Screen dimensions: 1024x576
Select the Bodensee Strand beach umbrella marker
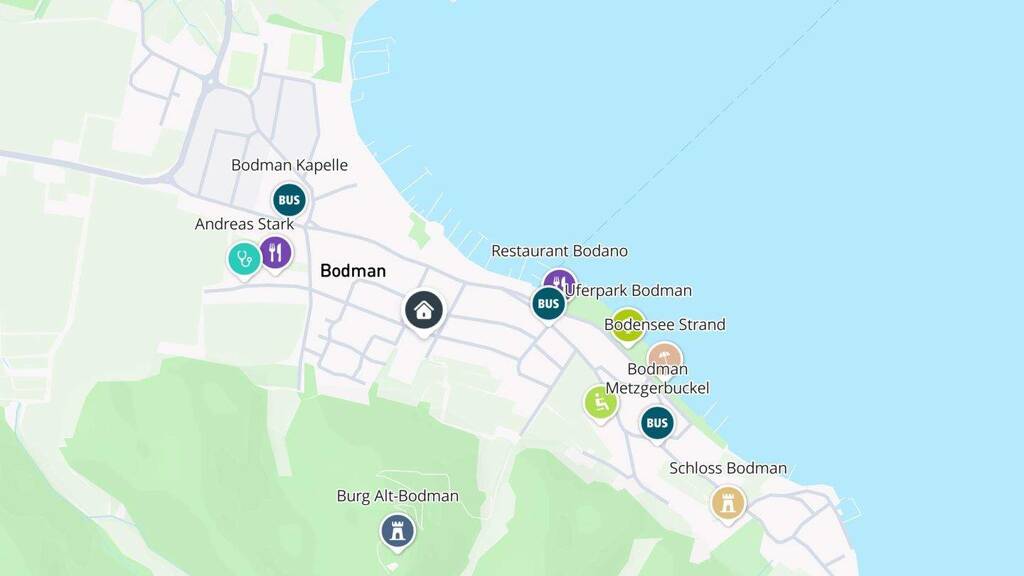point(665,359)
